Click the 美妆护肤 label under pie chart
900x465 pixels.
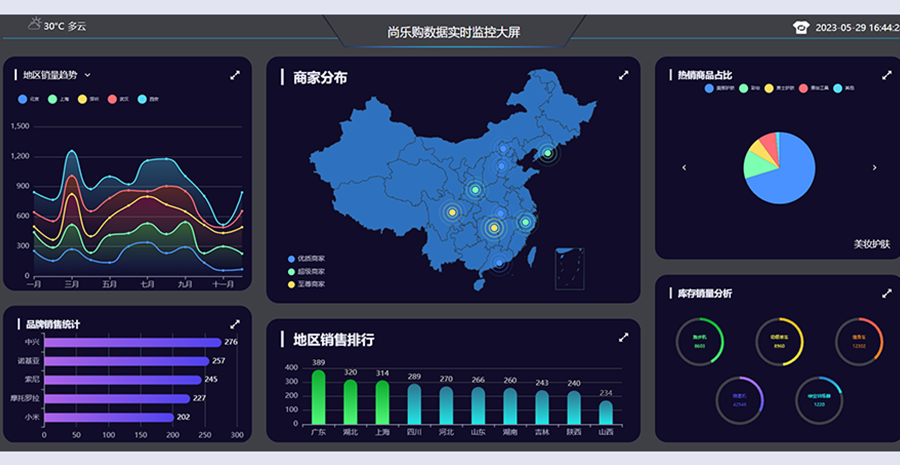871,245
